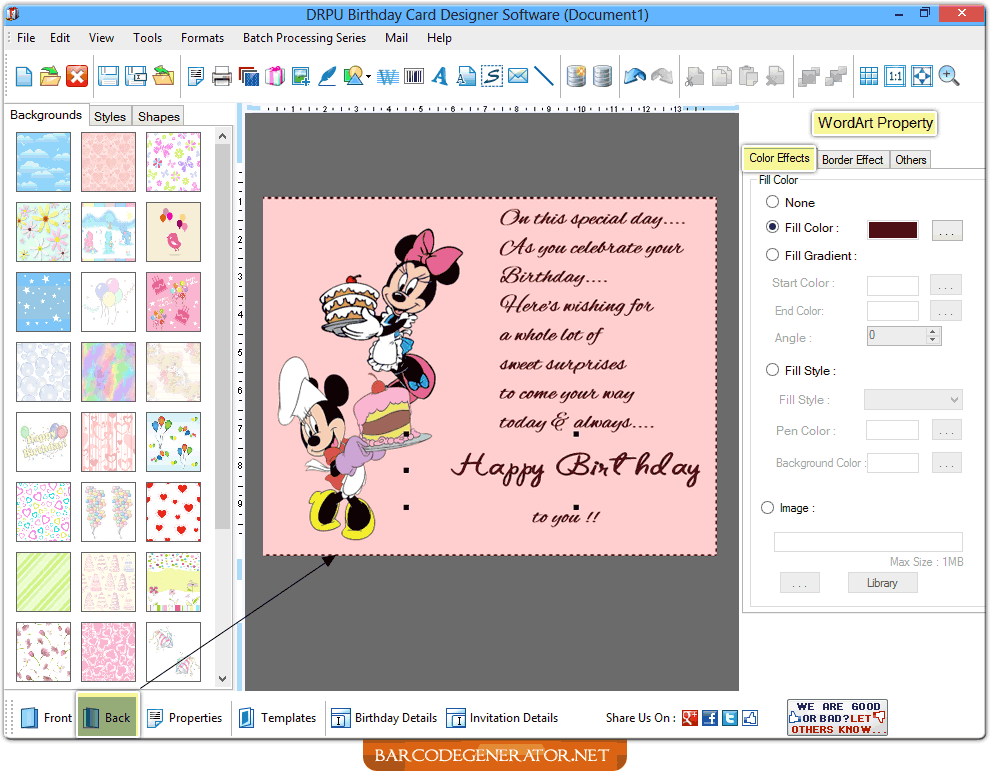Select the blue sky clouds background thumbnail

pyautogui.click(x=44, y=162)
